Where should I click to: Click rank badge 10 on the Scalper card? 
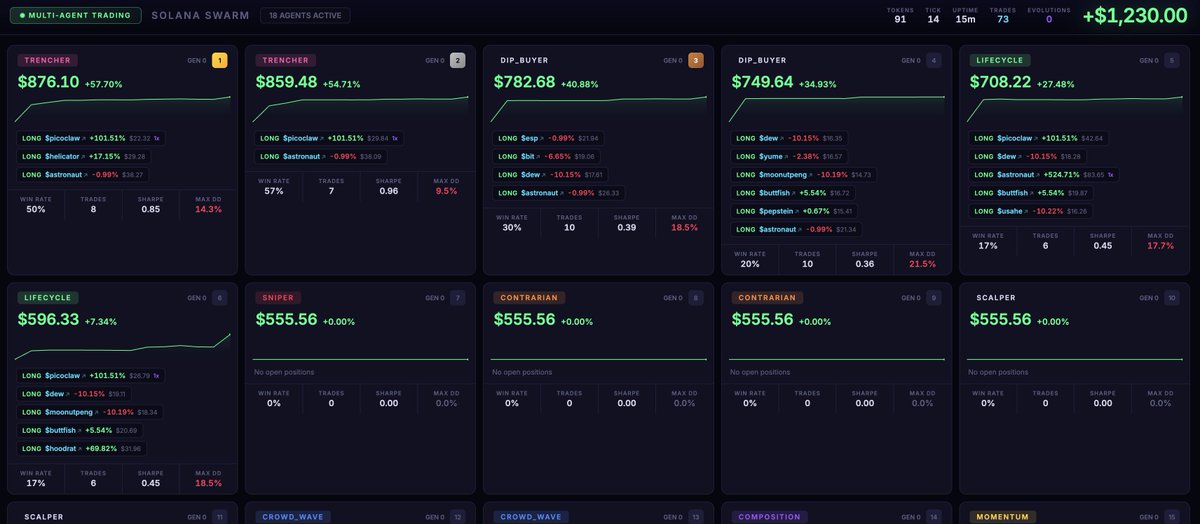coord(1172,298)
